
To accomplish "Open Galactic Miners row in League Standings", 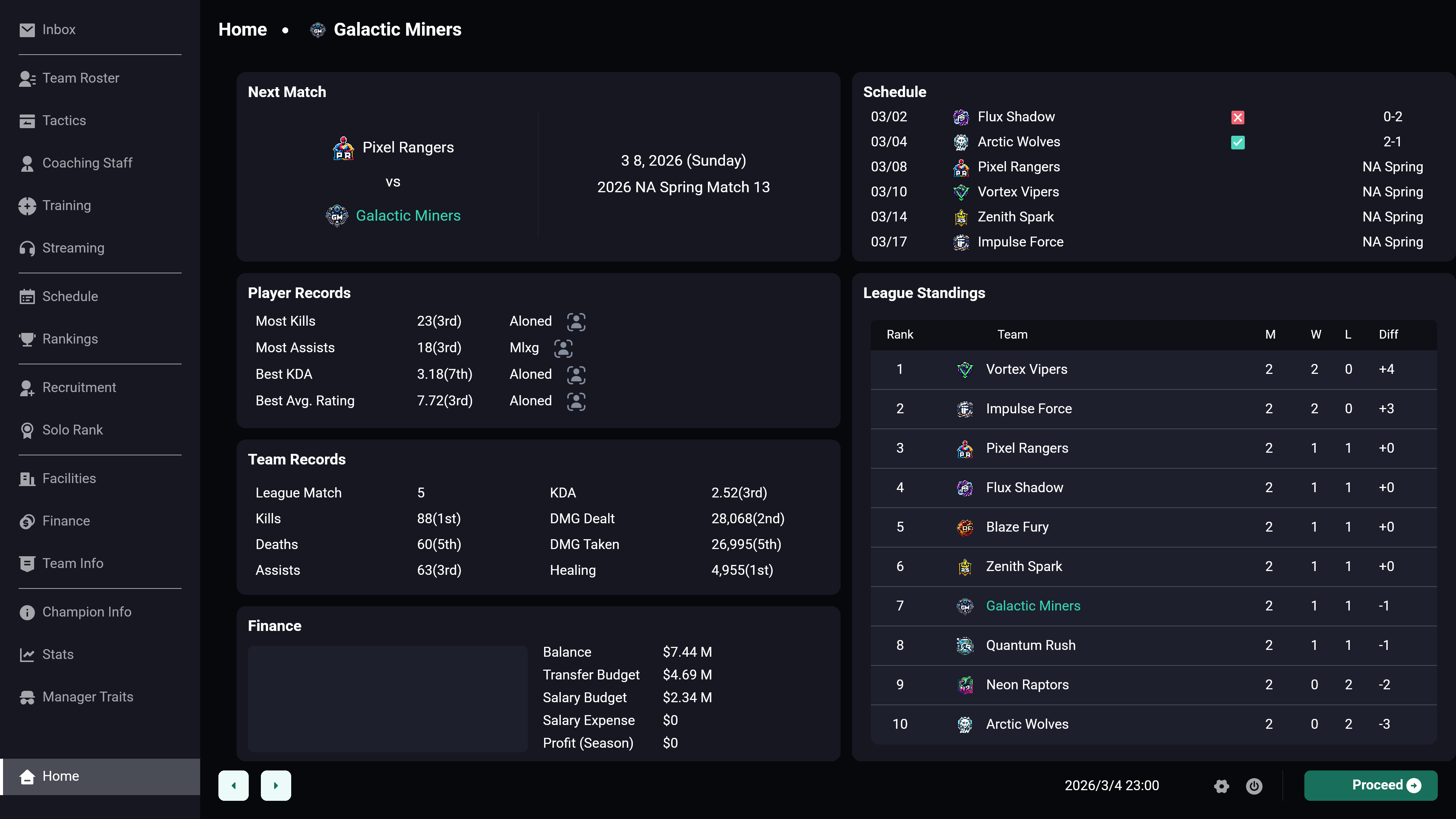I will [1153, 606].
